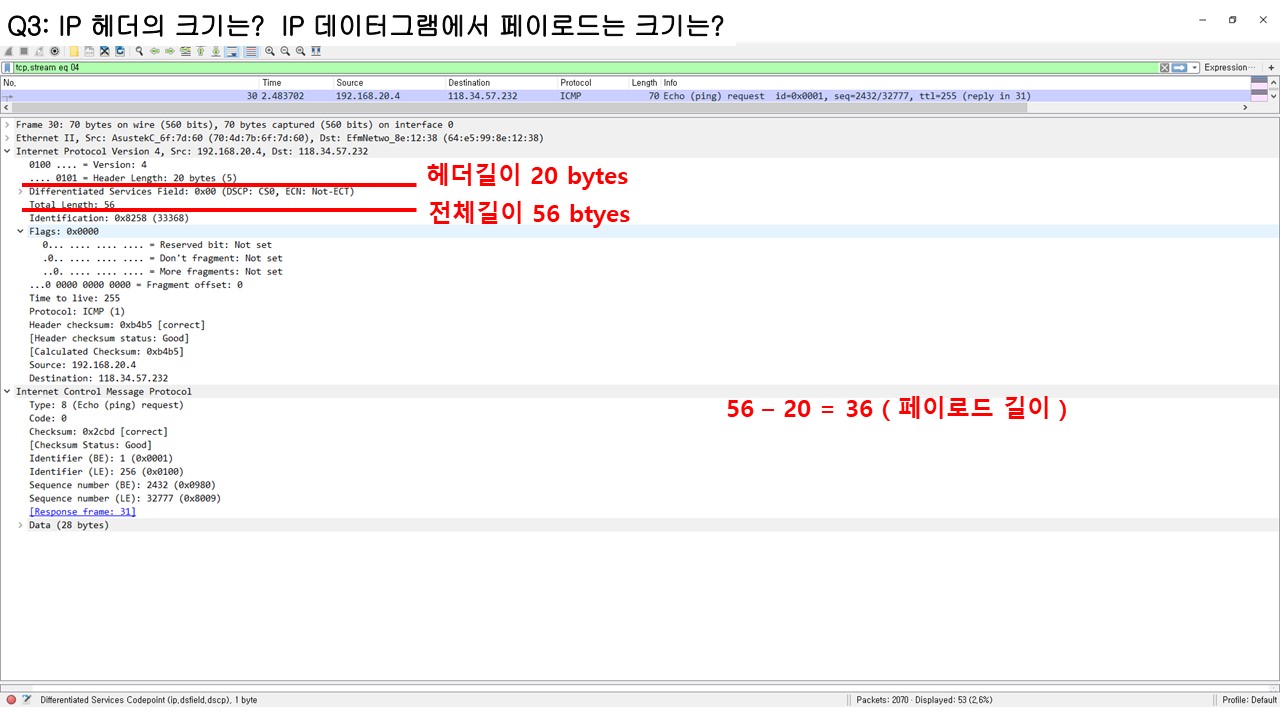Collapse the Flags: 0x0000 node
Screen dimensions: 1280x720
[x=20, y=231]
